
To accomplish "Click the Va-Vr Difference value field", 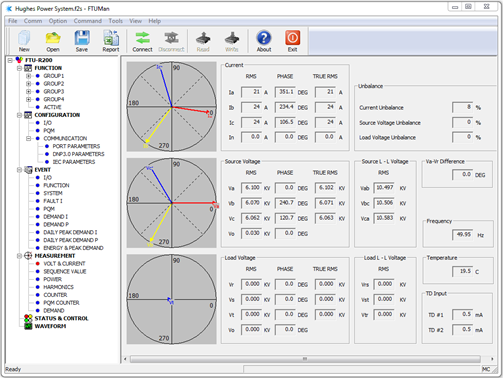I will [462, 175].
